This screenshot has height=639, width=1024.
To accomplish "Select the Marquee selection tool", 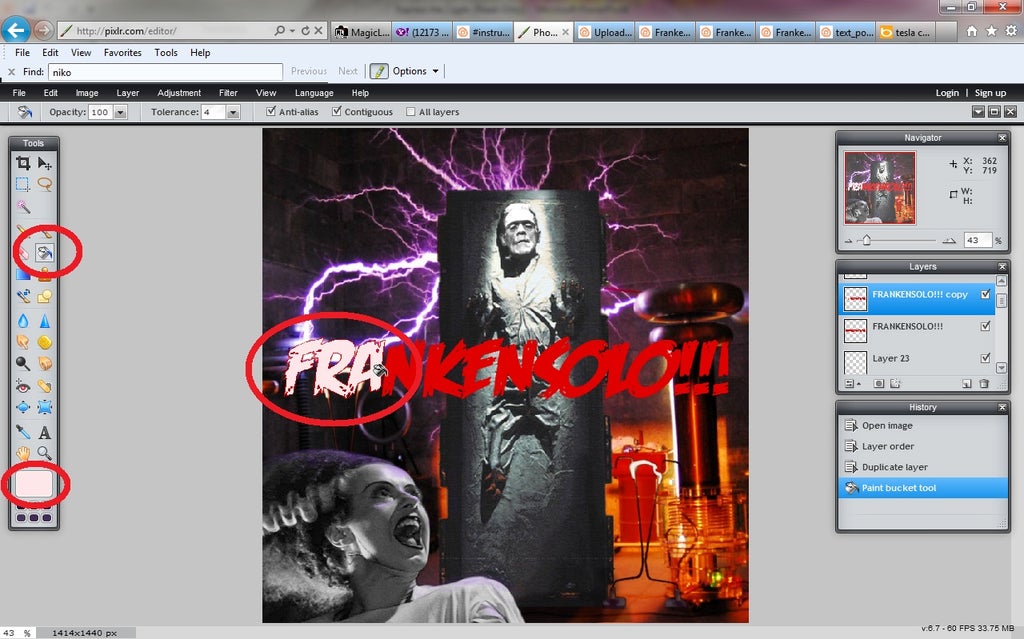I will pyautogui.click(x=23, y=184).
